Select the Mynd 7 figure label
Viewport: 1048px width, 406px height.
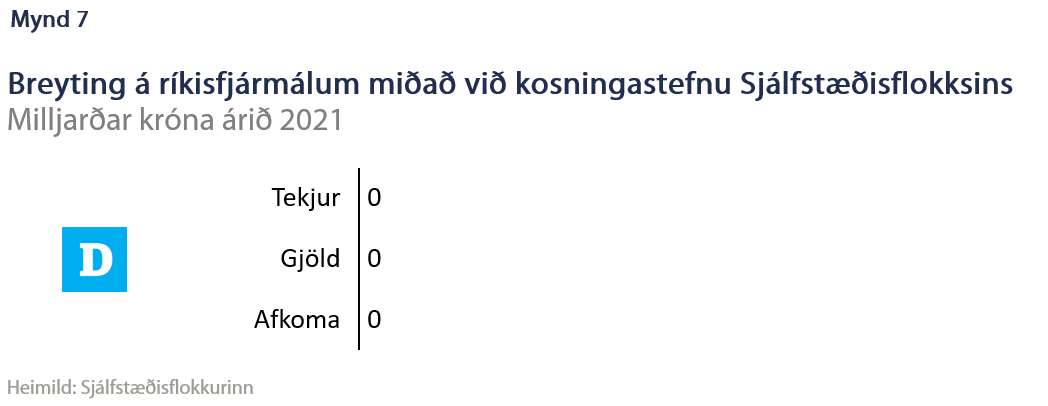(x=49, y=20)
